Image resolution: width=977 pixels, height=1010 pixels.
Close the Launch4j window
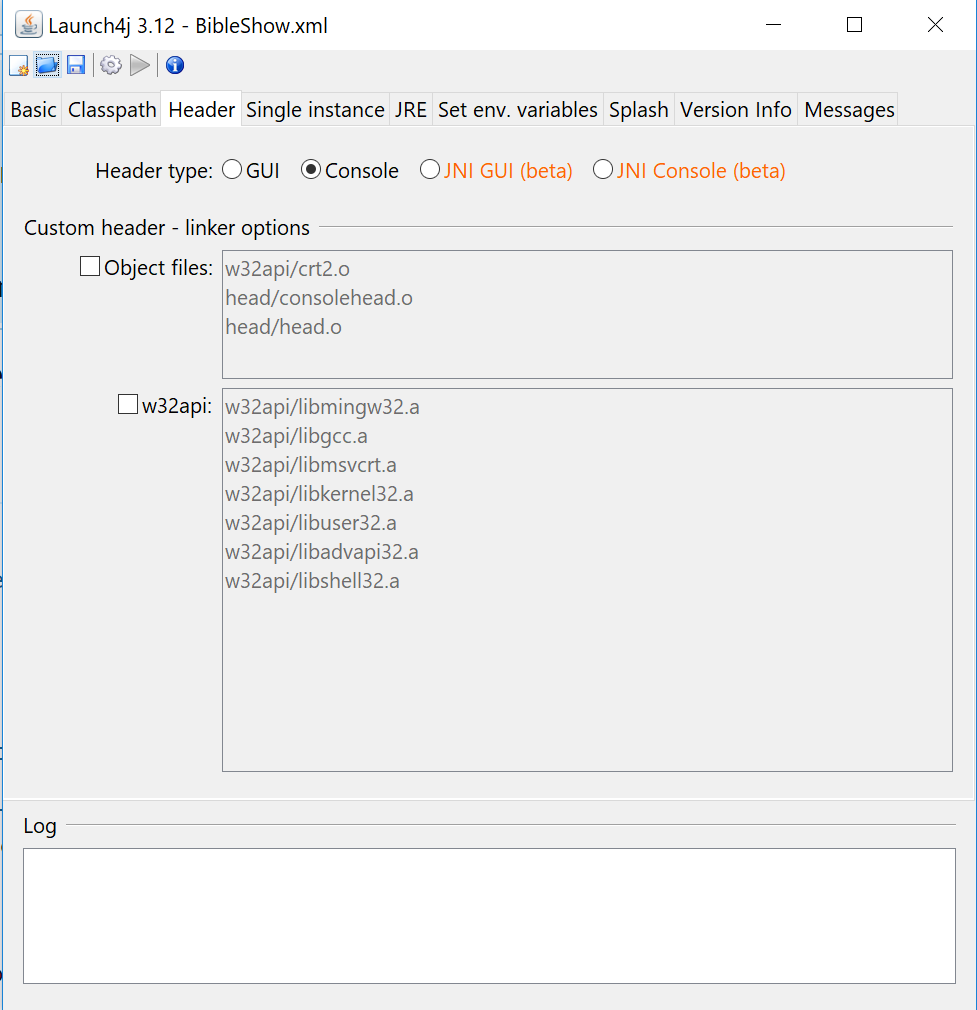point(935,25)
